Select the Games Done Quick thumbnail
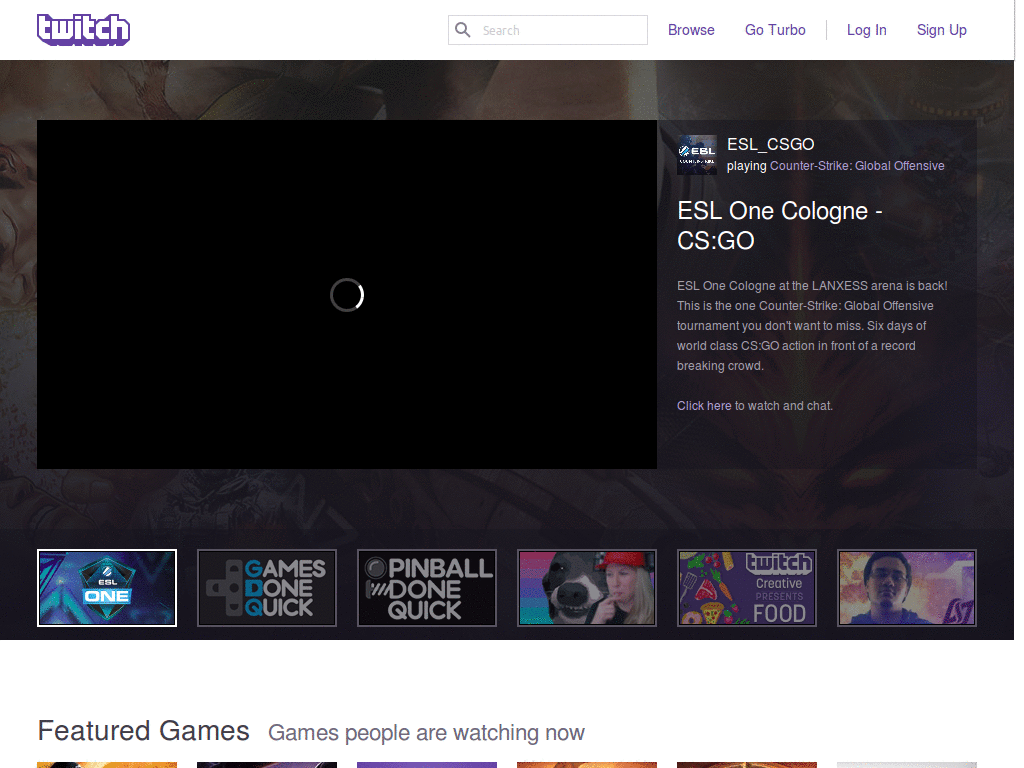 (267, 588)
